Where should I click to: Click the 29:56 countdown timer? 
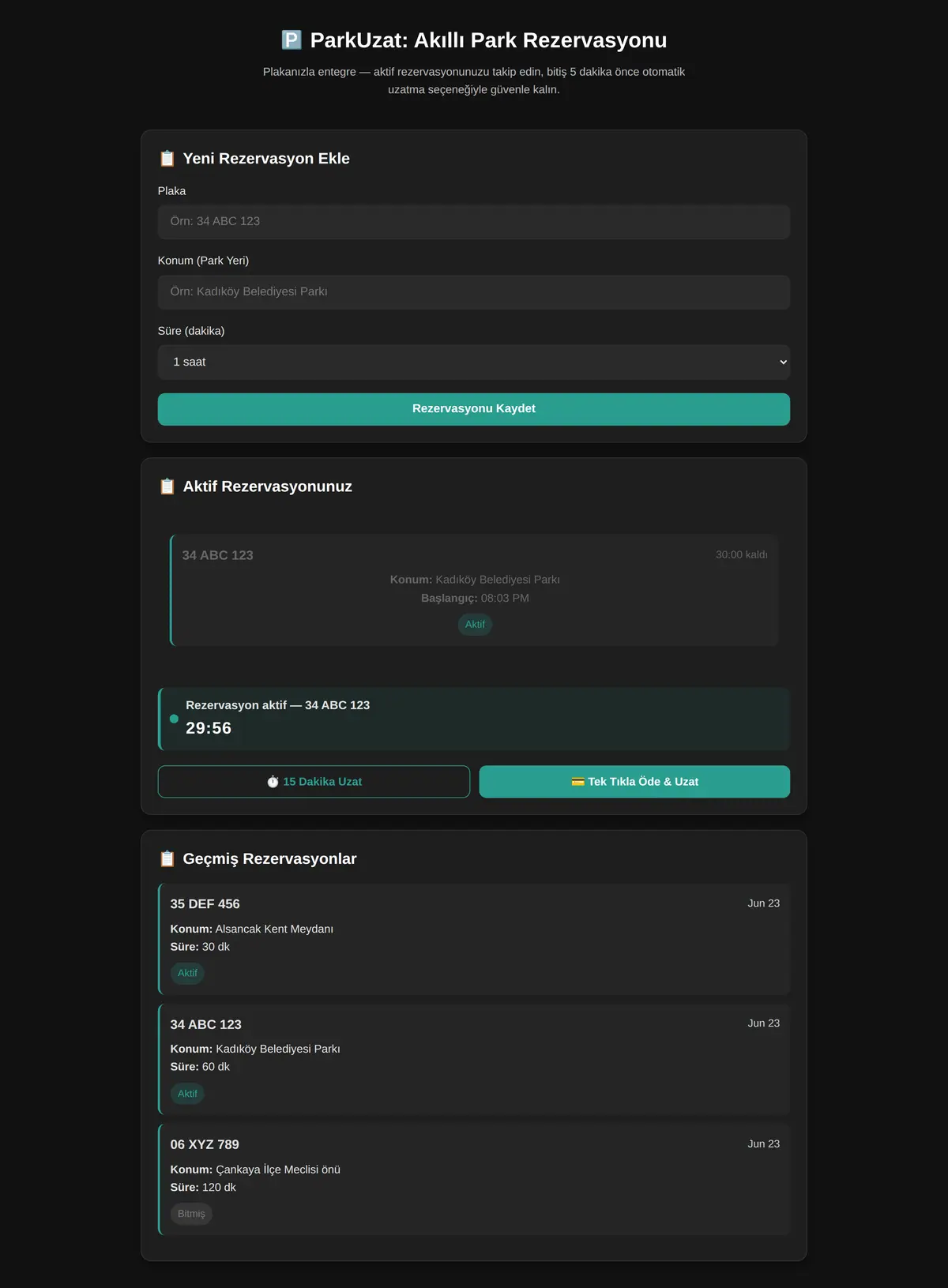(x=209, y=728)
